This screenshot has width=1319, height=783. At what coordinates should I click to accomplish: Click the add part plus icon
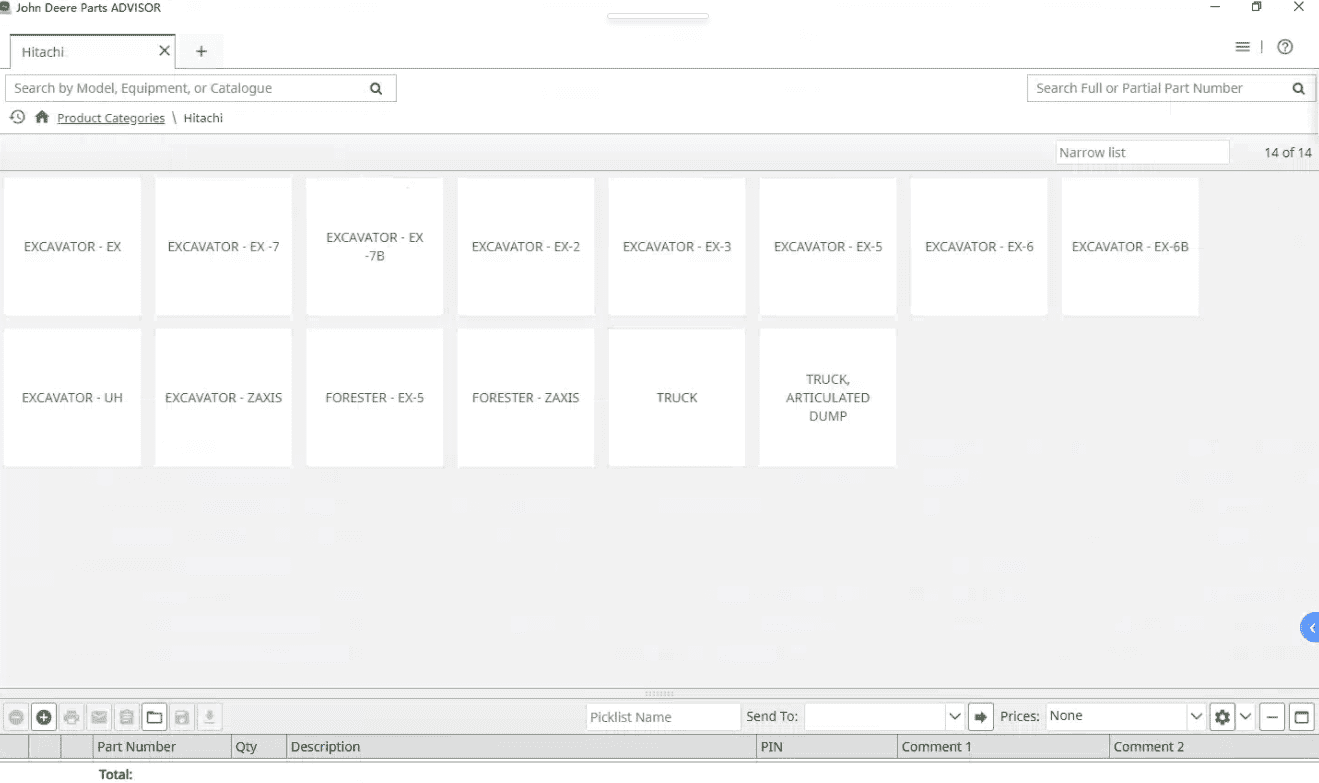[44, 717]
